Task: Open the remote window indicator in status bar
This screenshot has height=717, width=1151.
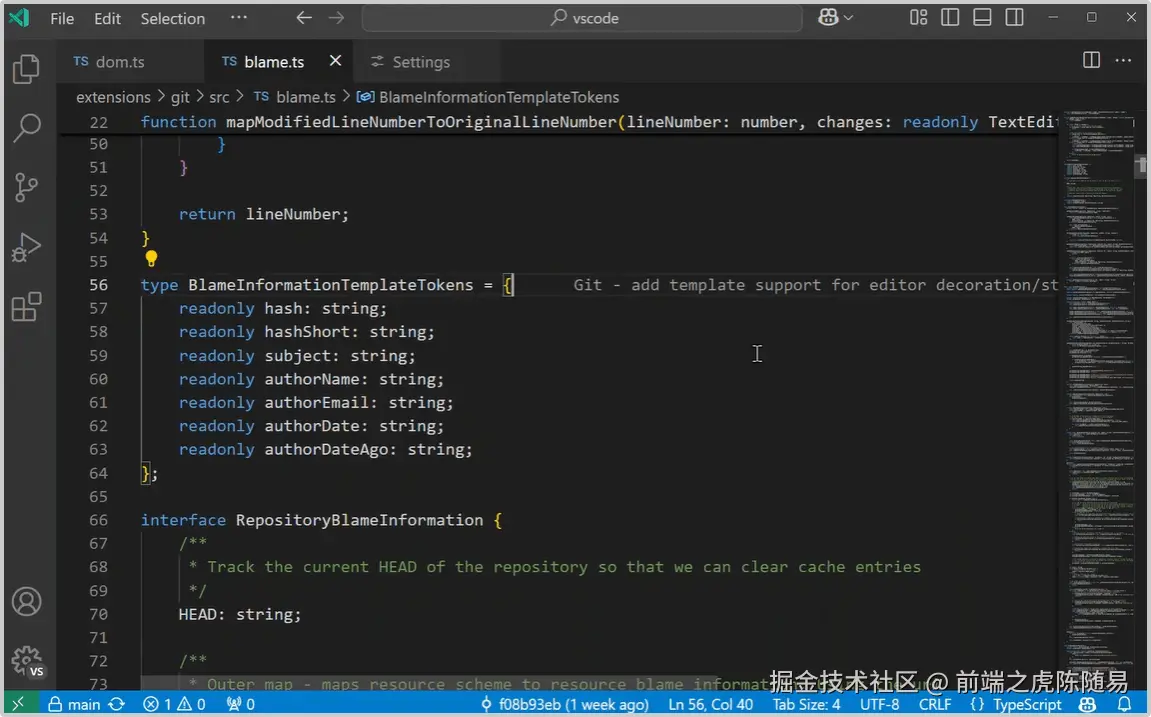Action: [18, 704]
